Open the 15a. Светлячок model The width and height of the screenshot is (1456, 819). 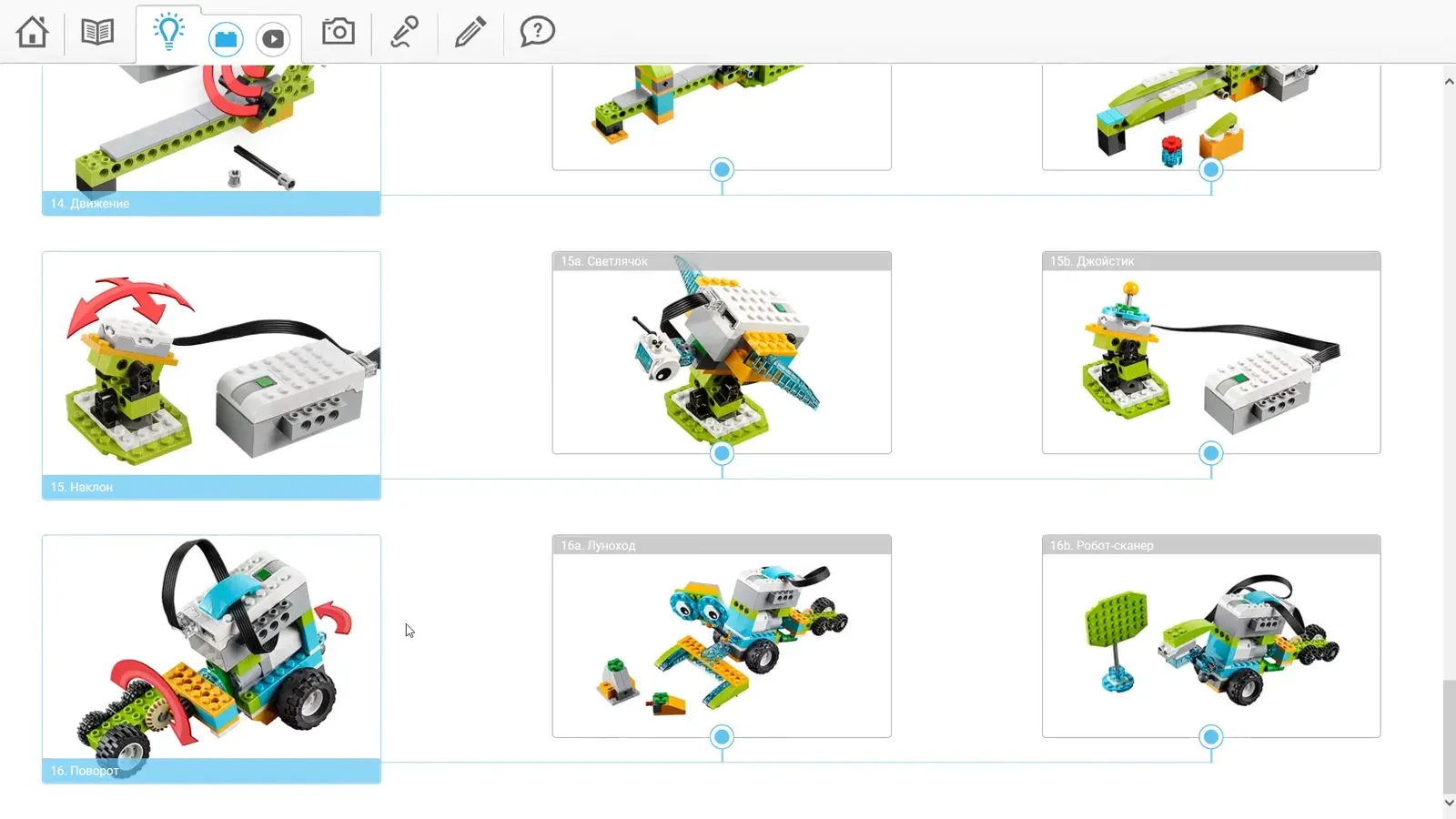[722, 352]
